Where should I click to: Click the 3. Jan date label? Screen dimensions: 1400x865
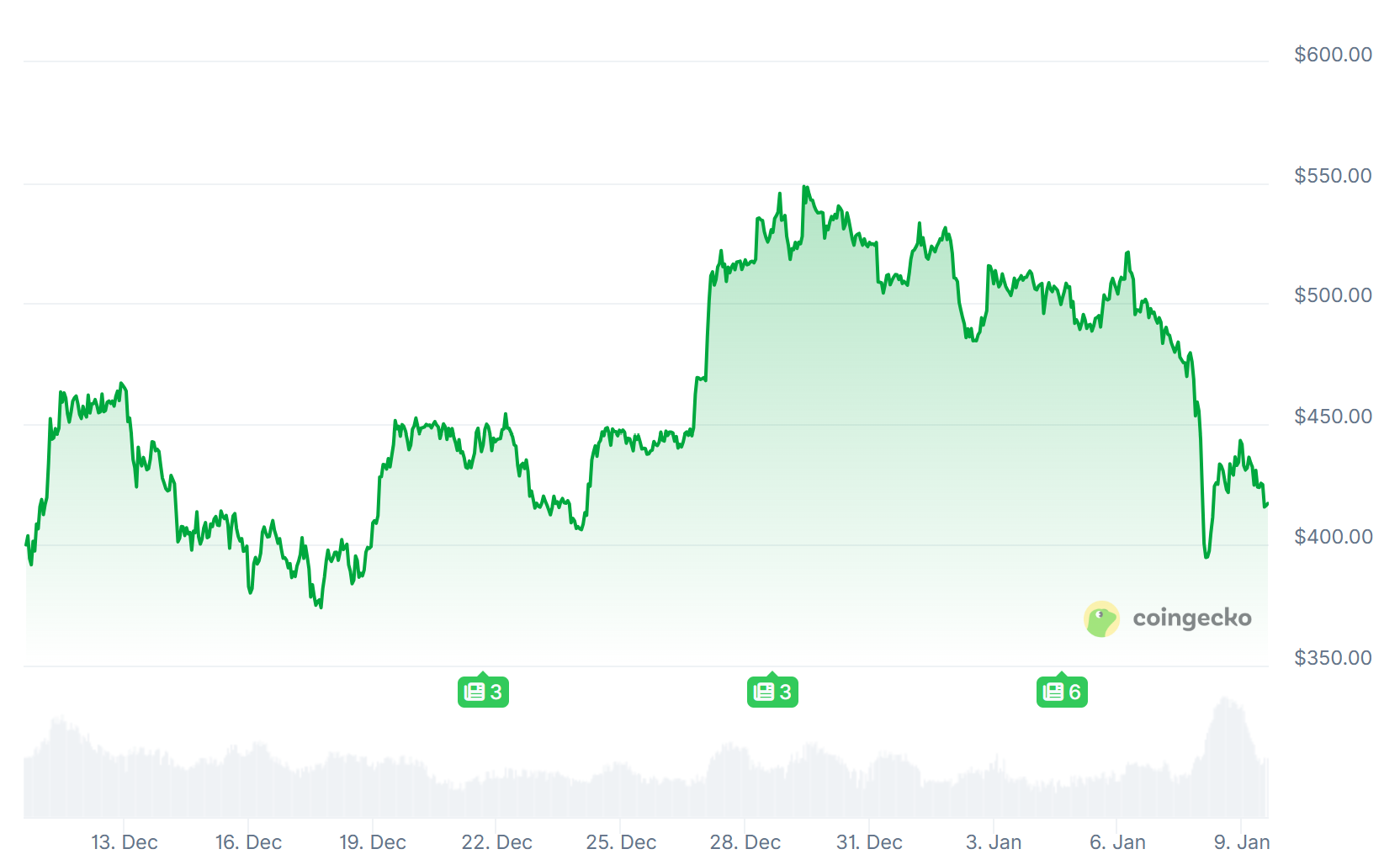coord(994,842)
